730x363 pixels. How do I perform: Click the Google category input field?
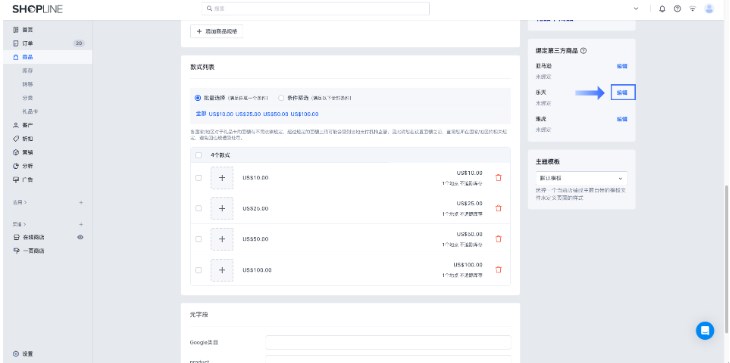[x=388, y=343]
